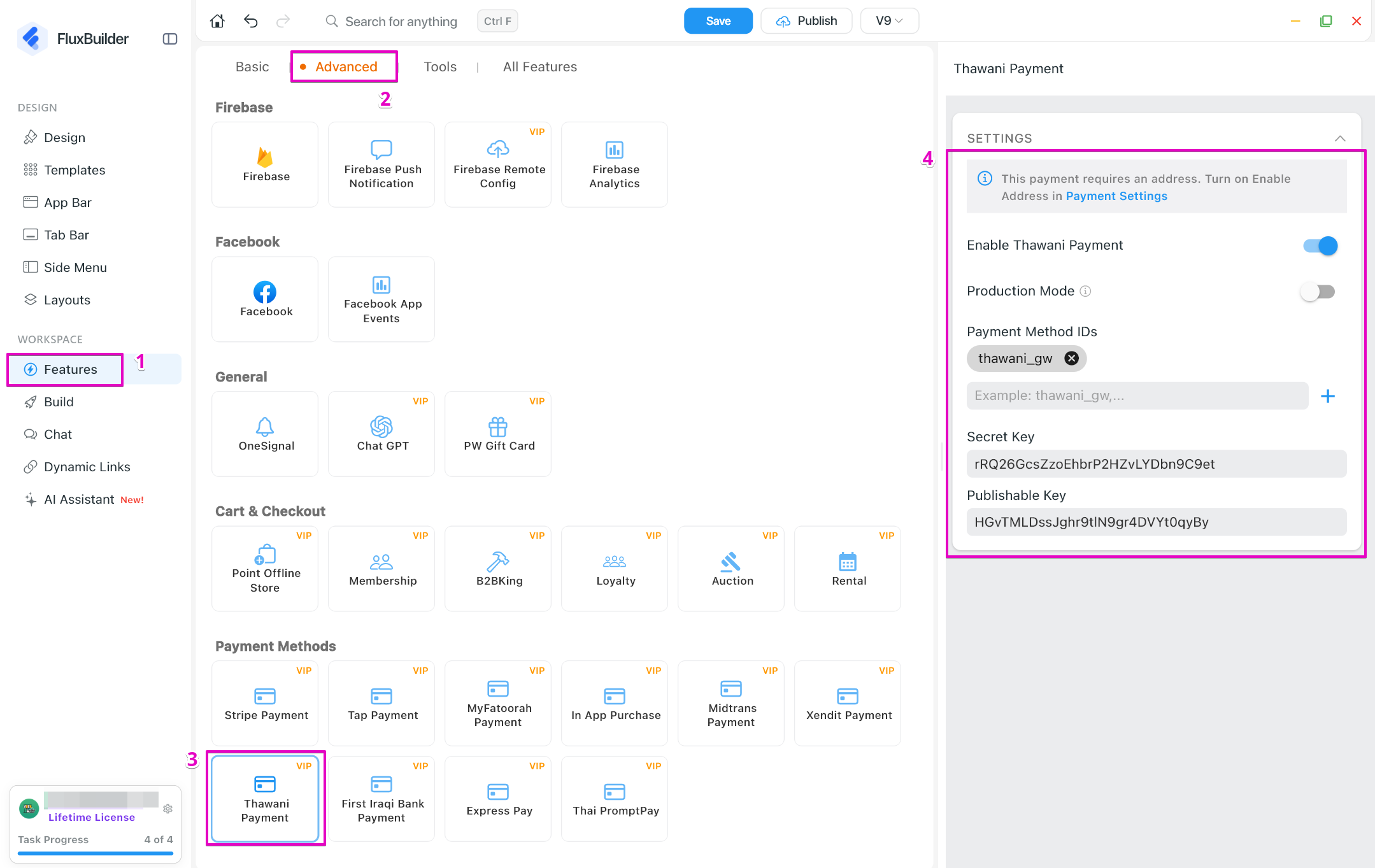The height and width of the screenshot is (868, 1375).
Task: Select First Iraqi Bank Payment card
Action: click(381, 799)
